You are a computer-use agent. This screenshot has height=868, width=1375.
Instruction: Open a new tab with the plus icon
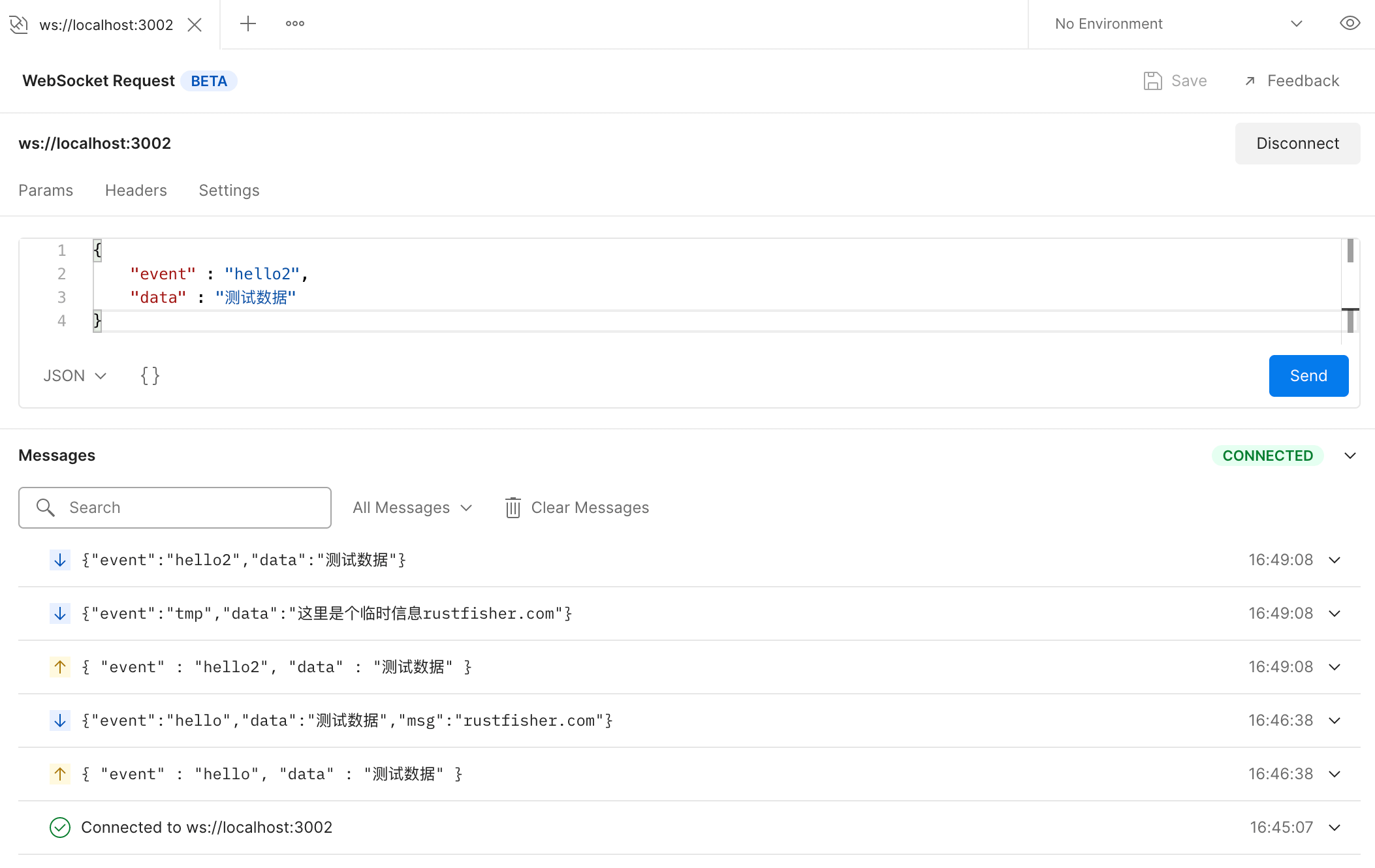247,24
